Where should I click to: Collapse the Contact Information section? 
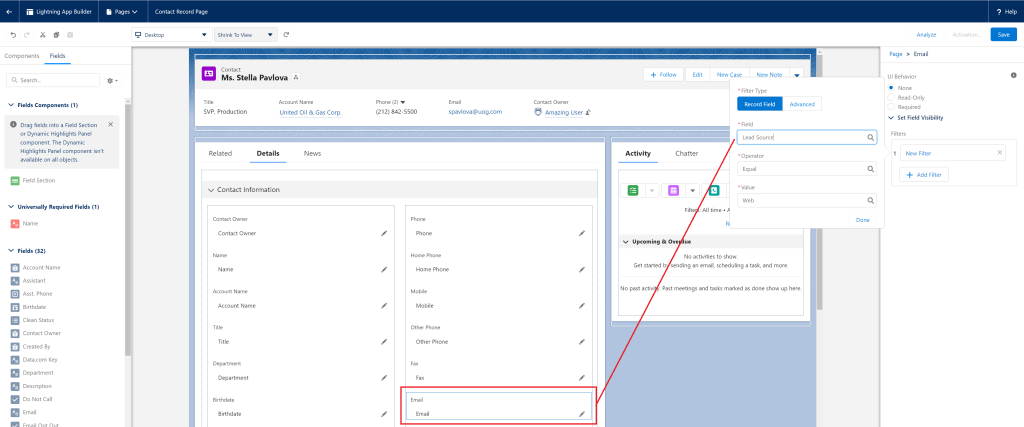tap(211, 190)
